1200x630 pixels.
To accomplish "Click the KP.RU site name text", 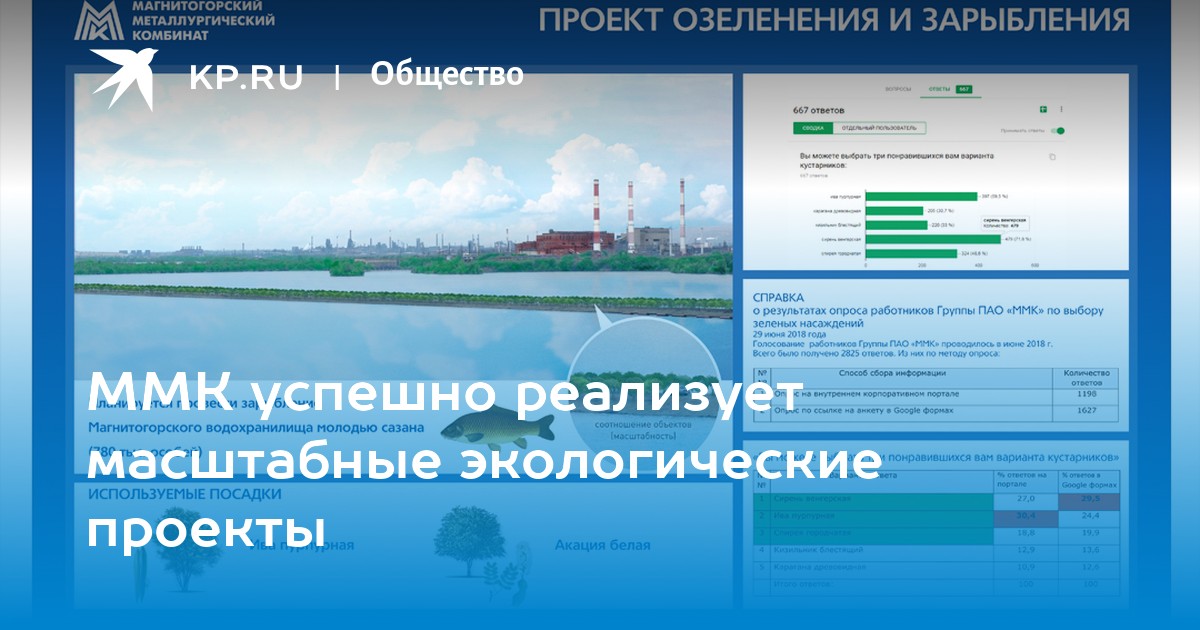I will tap(245, 77).
